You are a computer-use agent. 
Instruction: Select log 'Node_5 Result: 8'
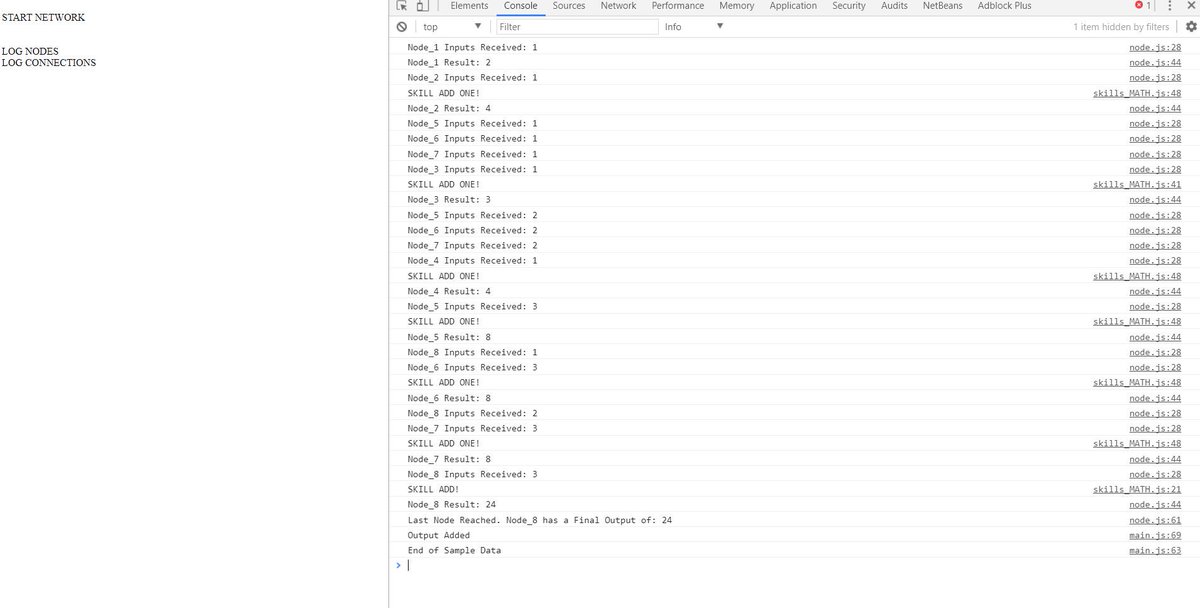tap(449, 337)
